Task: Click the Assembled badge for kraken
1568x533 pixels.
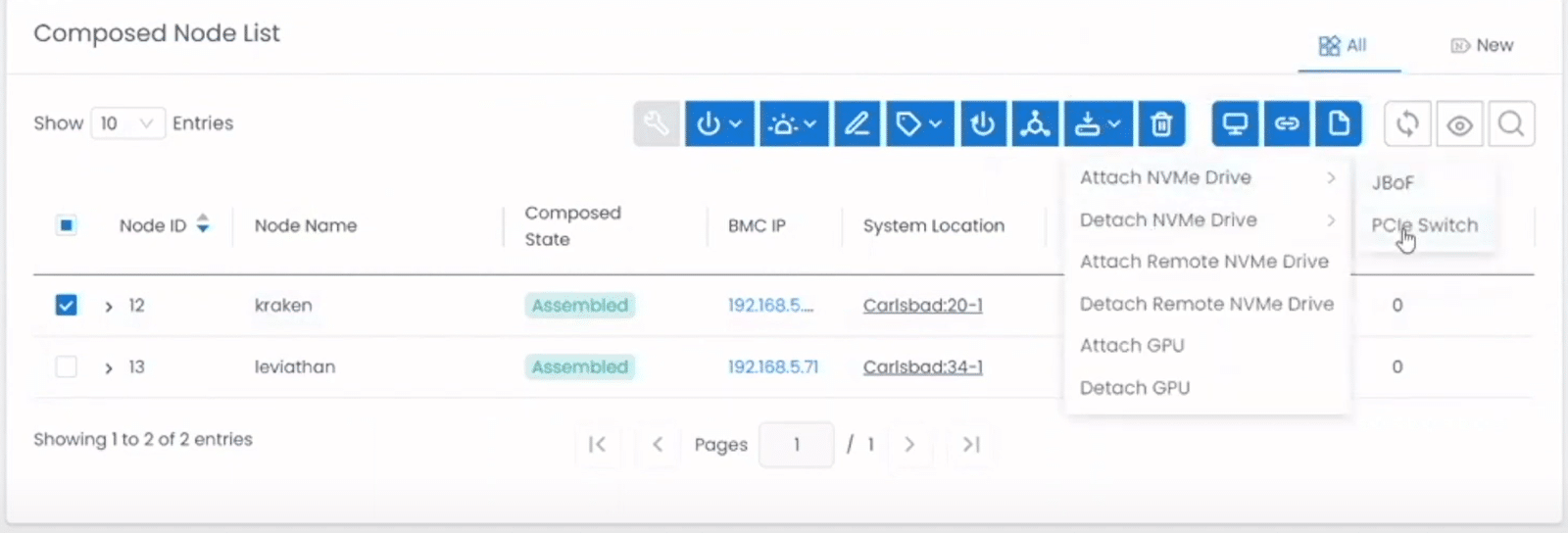Action: point(580,305)
